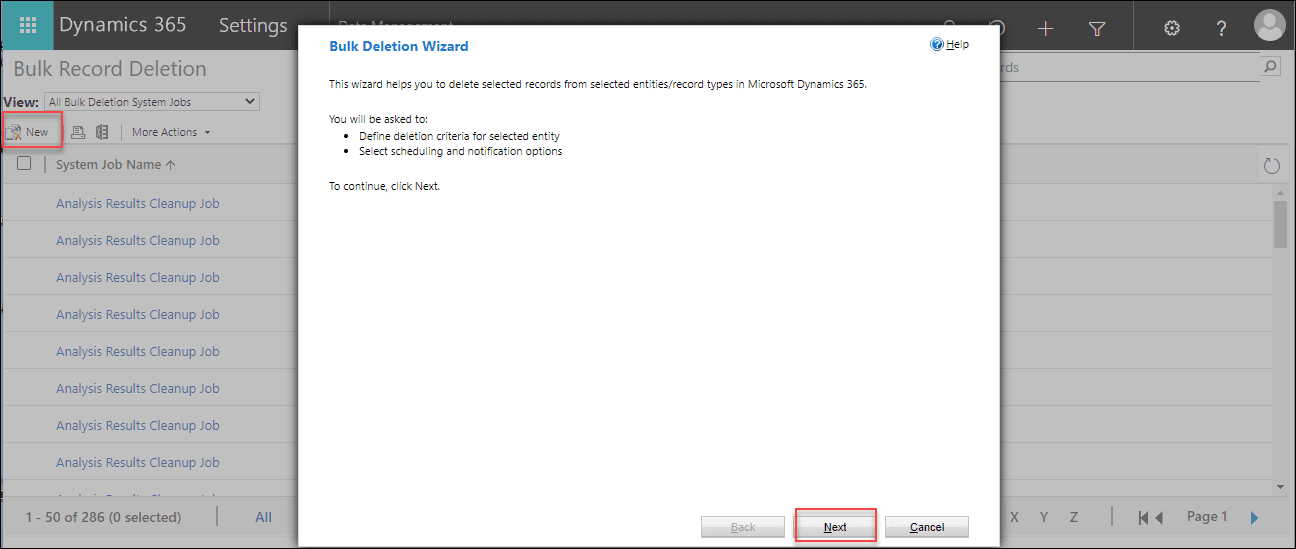Click the grid scrollbar up arrow

[1280, 192]
